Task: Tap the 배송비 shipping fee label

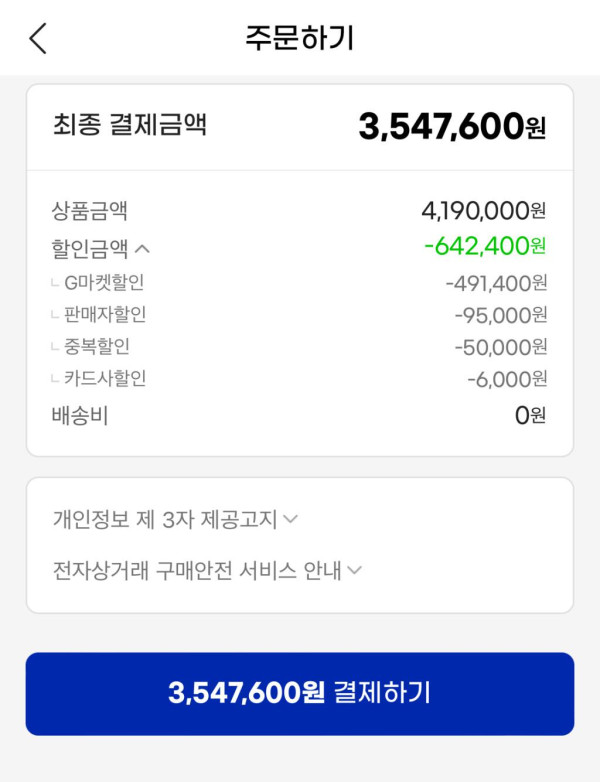Action: point(80,415)
